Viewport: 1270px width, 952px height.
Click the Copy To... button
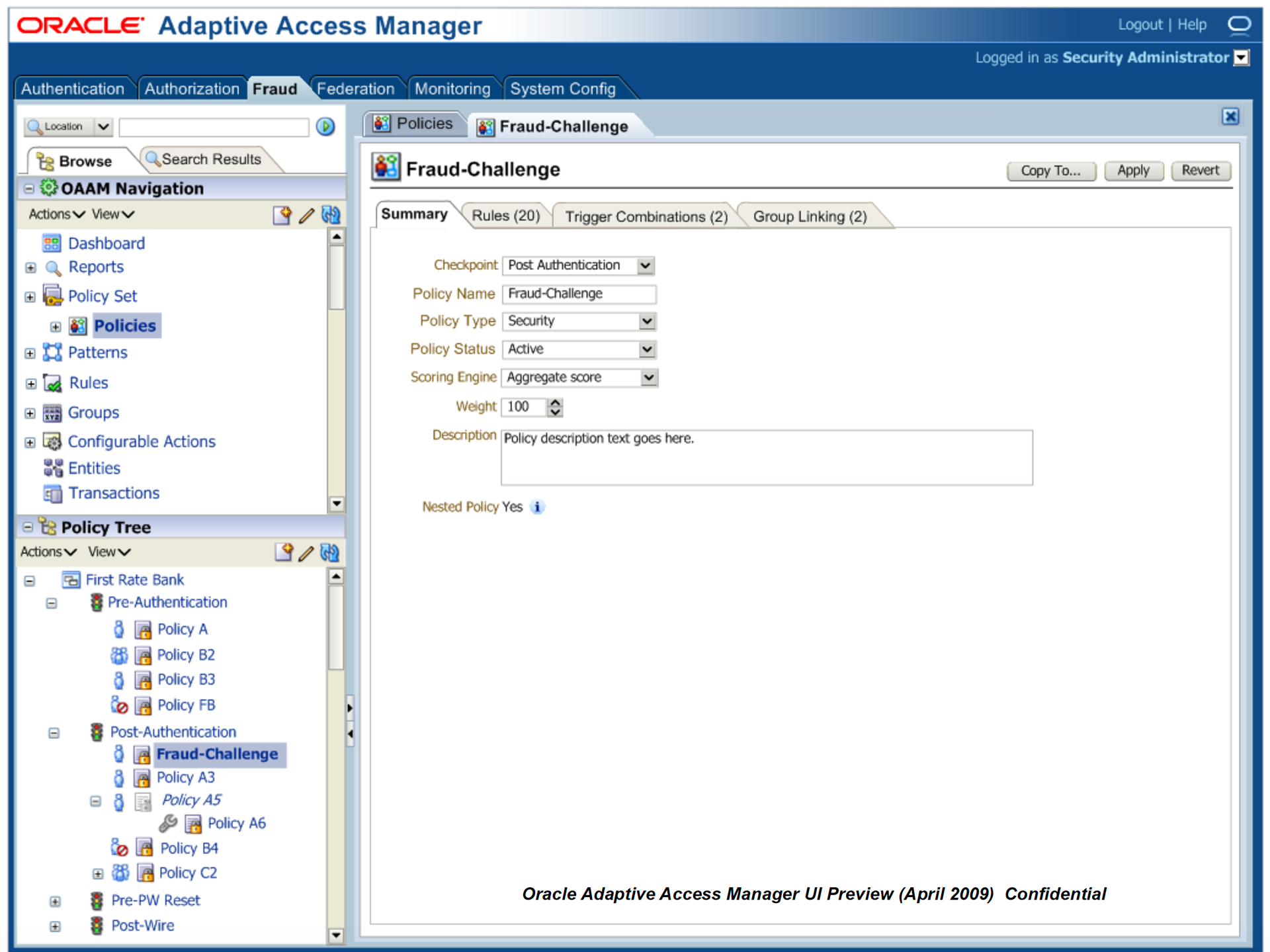[x=1050, y=171]
